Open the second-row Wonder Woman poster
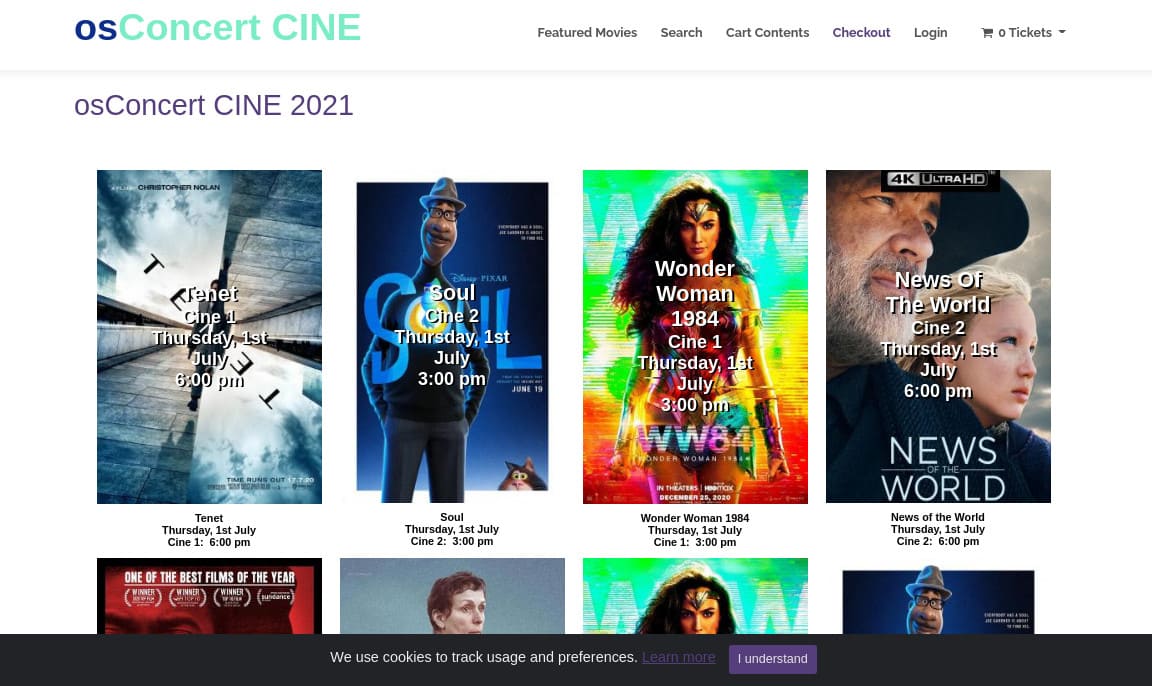The width and height of the screenshot is (1152, 686). coord(695,596)
